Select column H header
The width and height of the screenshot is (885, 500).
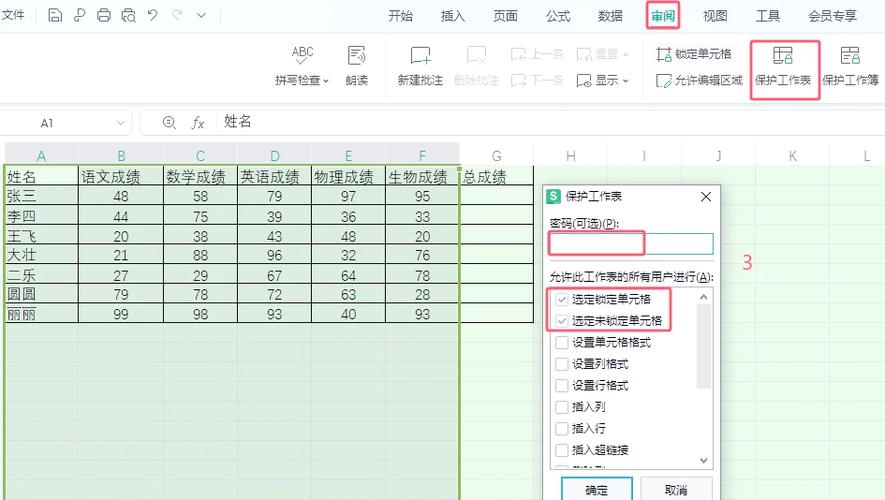[571, 155]
